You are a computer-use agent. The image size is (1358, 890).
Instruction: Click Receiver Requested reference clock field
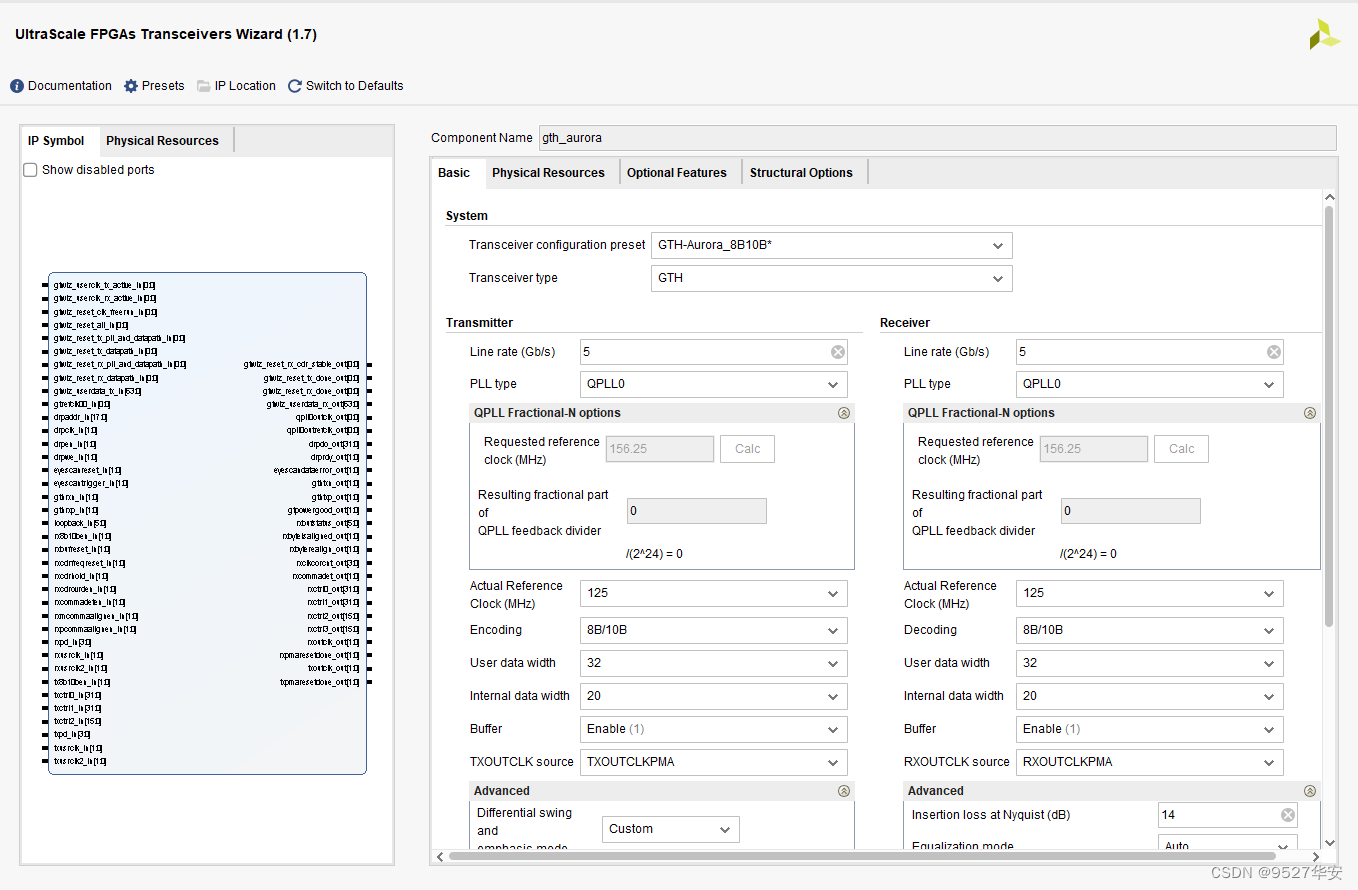pos(1094,449)
